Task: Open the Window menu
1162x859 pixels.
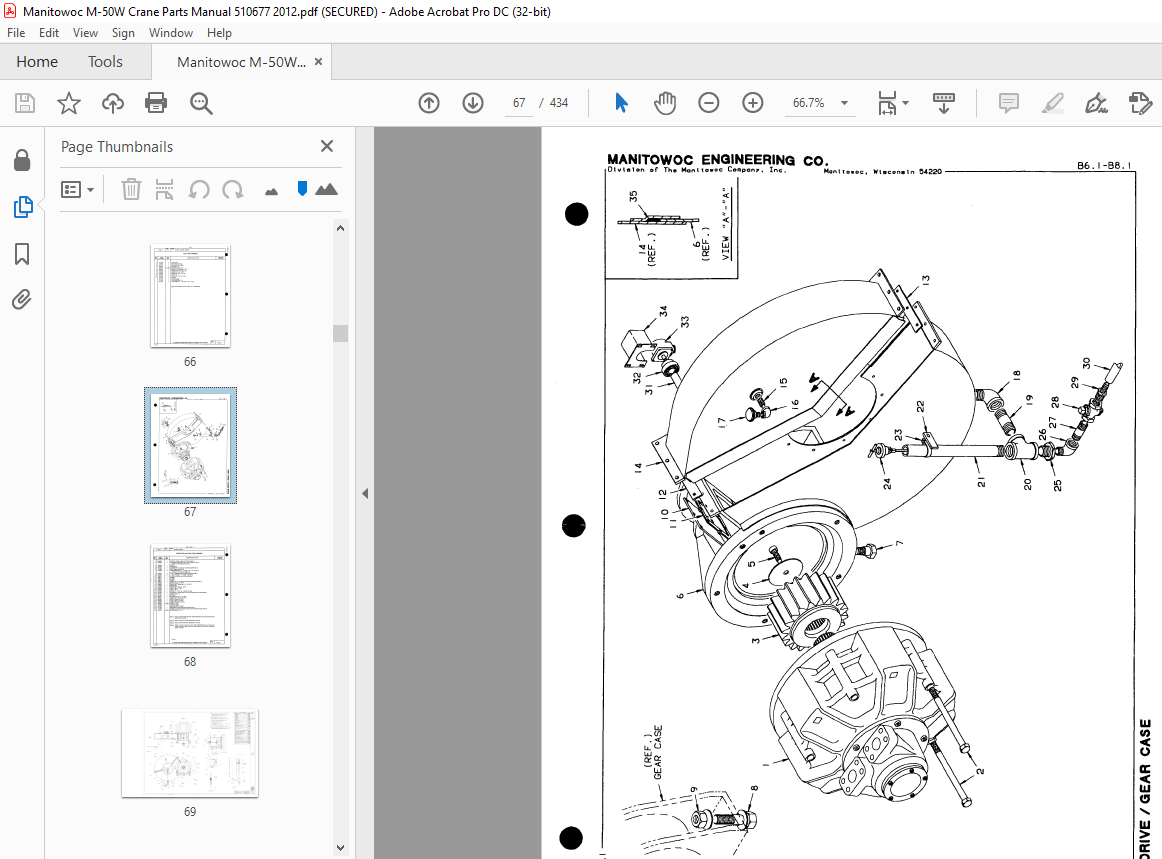Action: coord(170,33)
